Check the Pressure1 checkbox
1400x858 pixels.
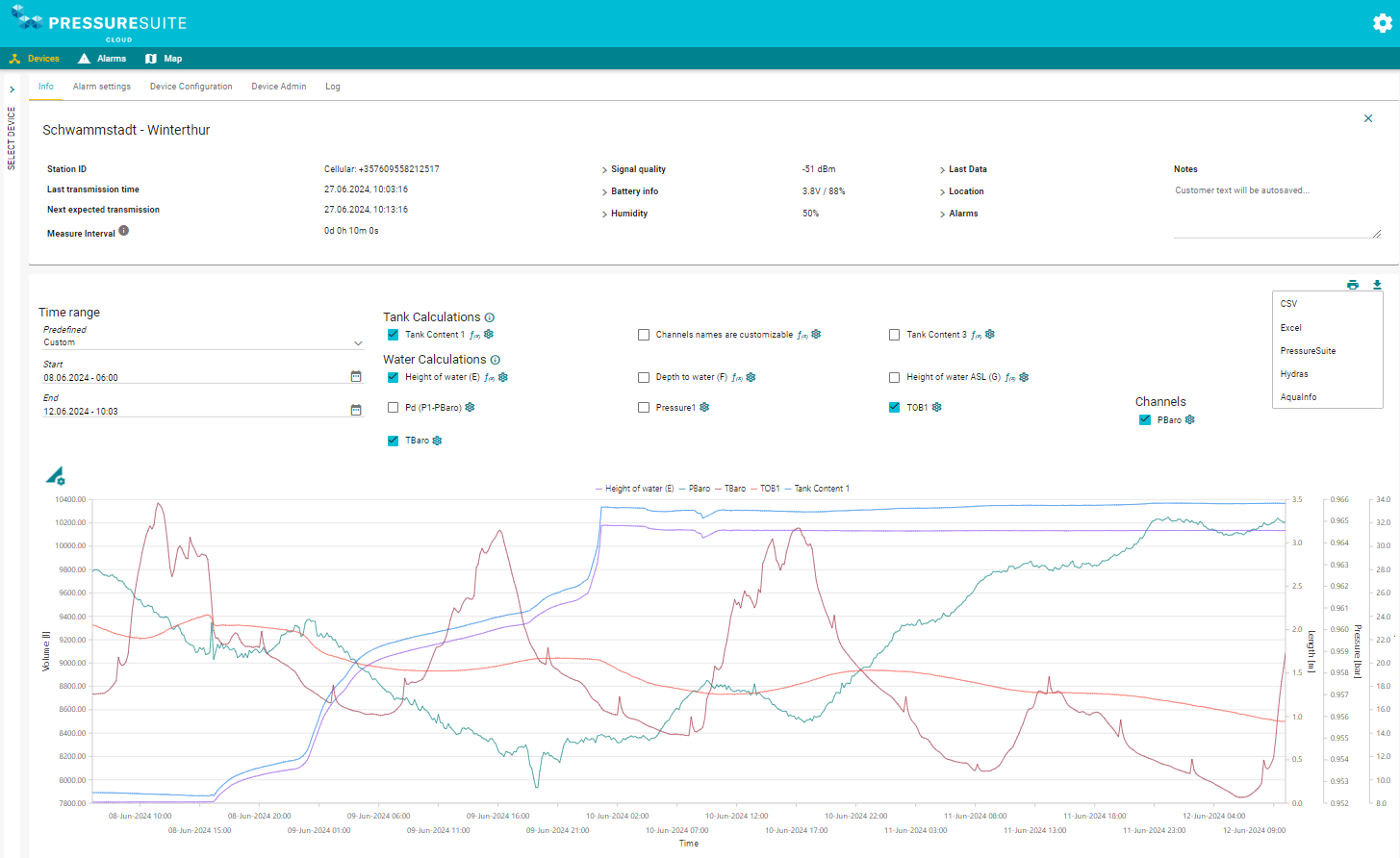pos(644,407)
